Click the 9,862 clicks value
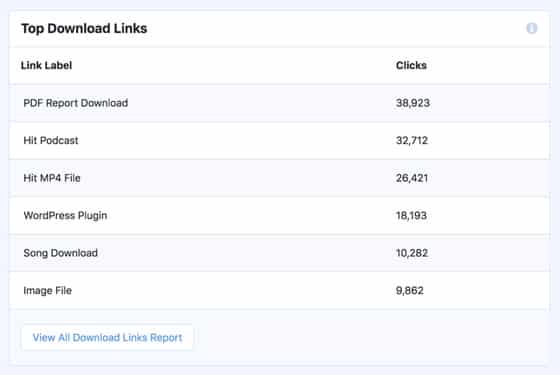560x375 pixels. (410, 290)
